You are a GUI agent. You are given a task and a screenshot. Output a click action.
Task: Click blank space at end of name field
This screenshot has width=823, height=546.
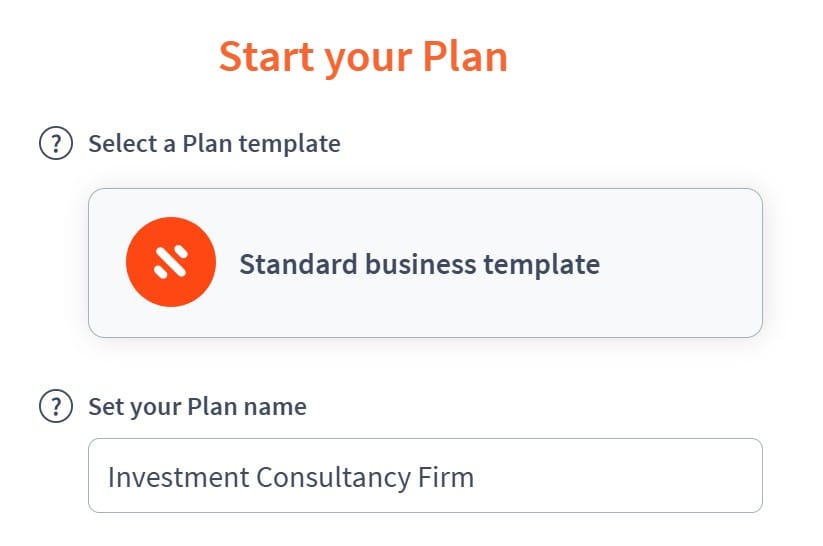pyautogui.click(x=619, y=476)
